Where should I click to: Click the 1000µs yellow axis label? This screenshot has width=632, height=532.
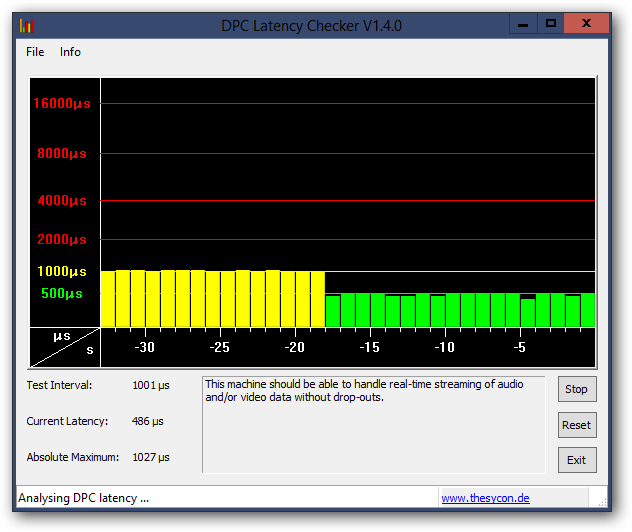(62, 271)
